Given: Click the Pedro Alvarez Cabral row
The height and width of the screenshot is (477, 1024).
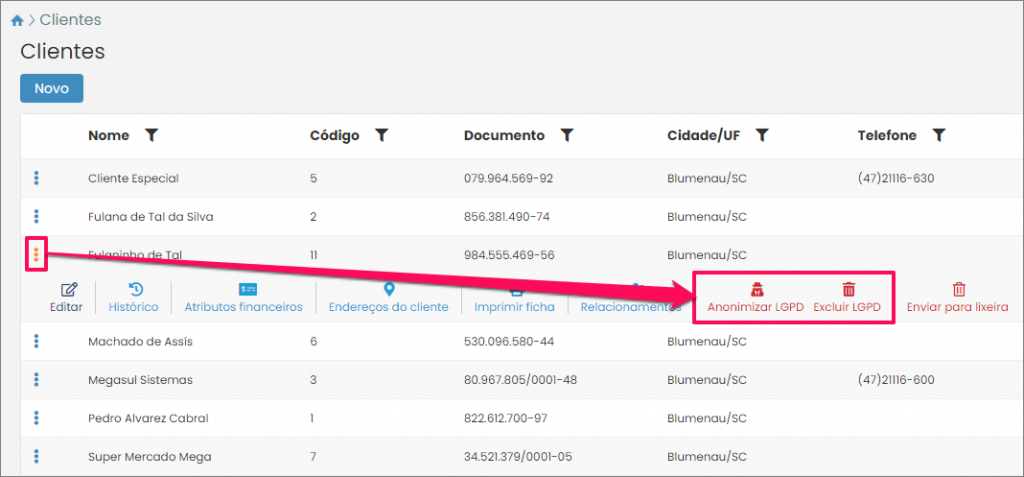Looking at the screenshot, I should (147, 418).
